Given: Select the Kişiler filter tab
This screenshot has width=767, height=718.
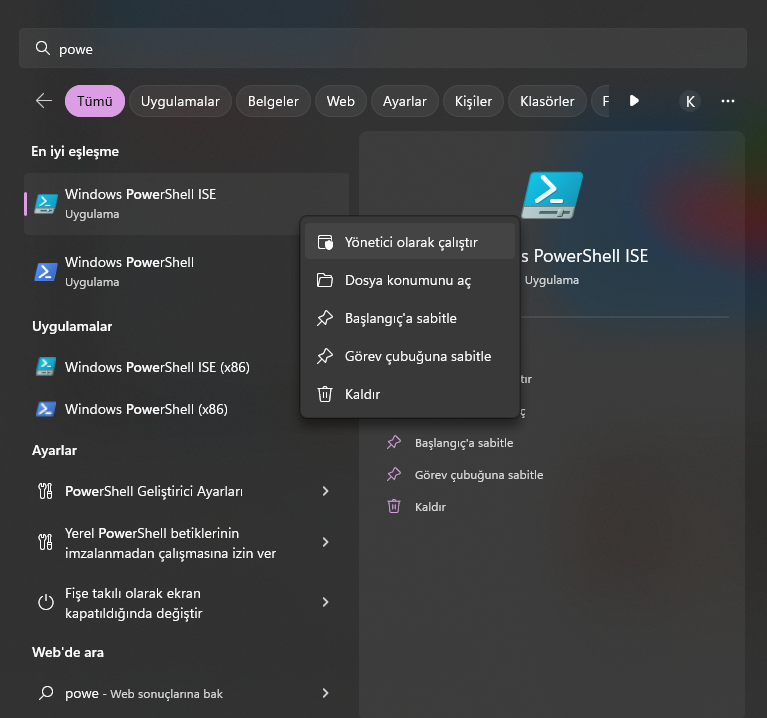Looking at the screenshot, I should 473,101.
